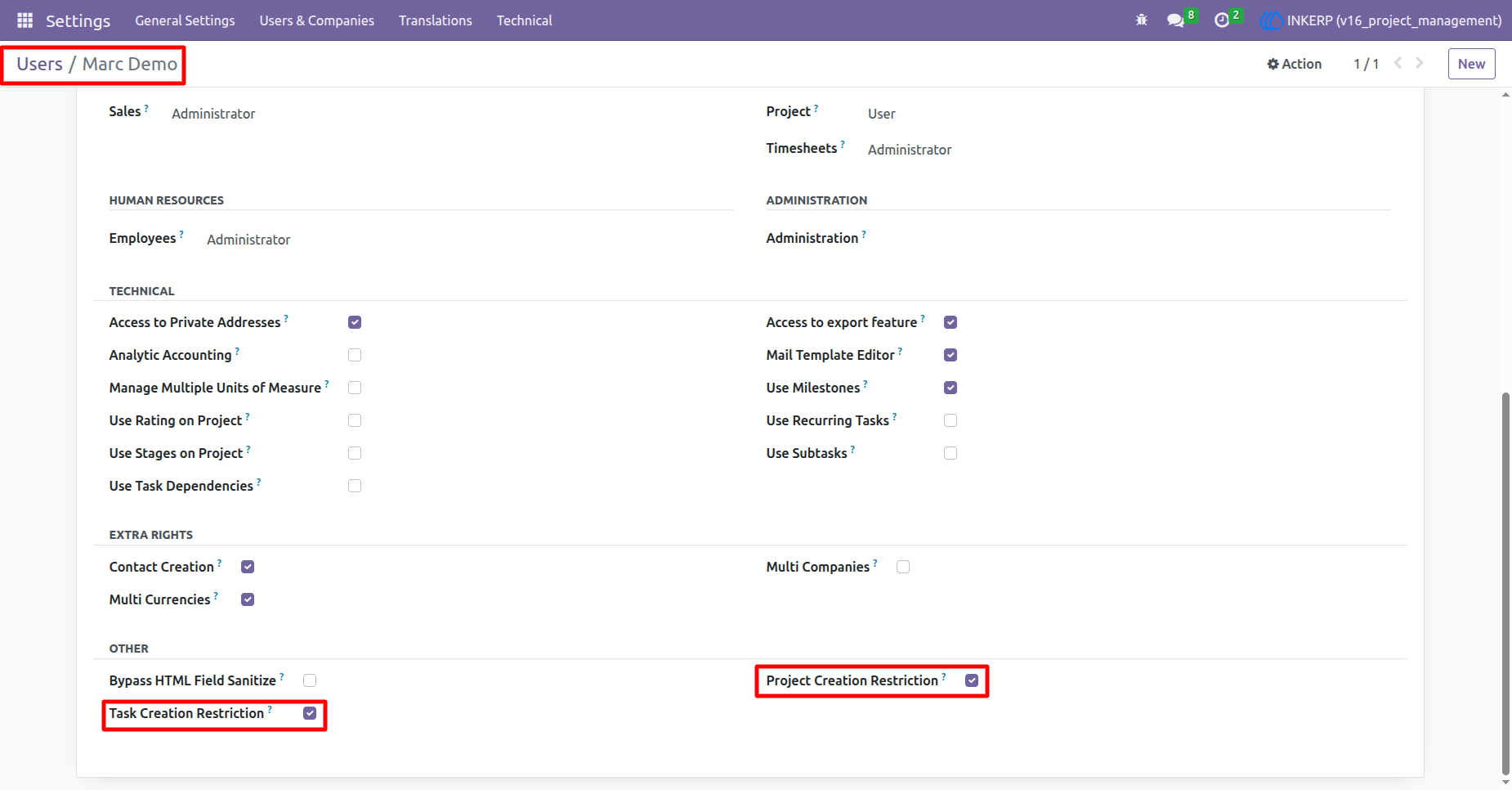Open the apps grid menu icon
This screenshot has height=790, width=1512.
click(x=25, y=20)
